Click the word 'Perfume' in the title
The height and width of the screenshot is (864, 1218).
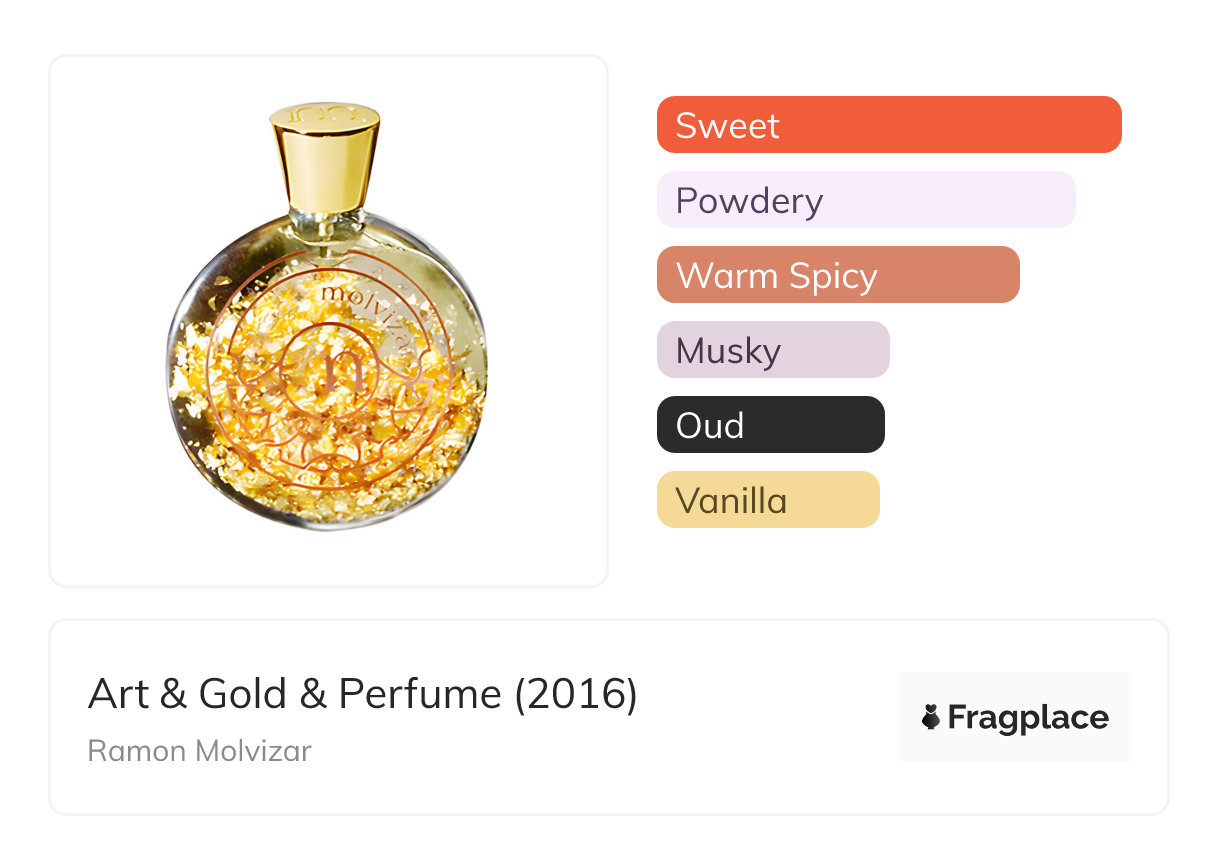click(419, 694)
